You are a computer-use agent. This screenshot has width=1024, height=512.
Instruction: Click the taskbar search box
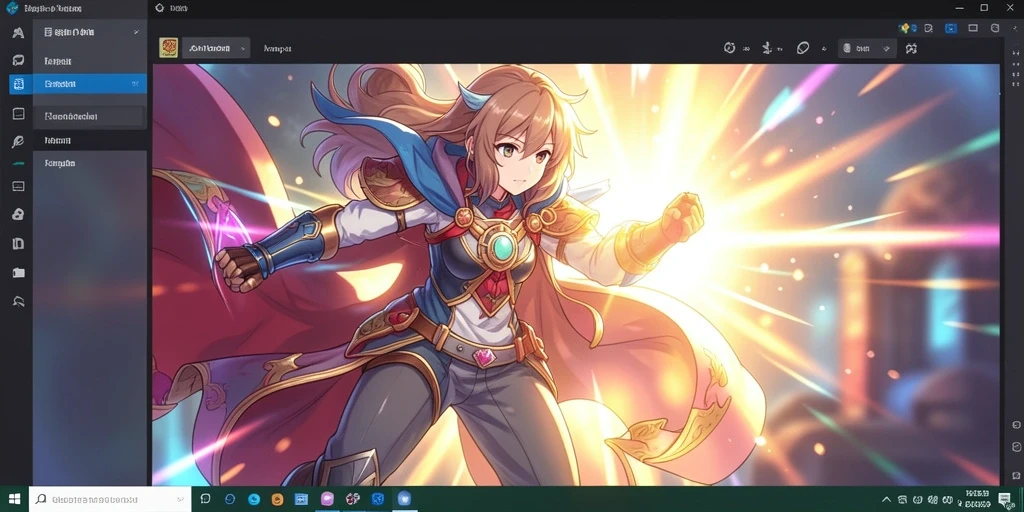coord(110,499)
